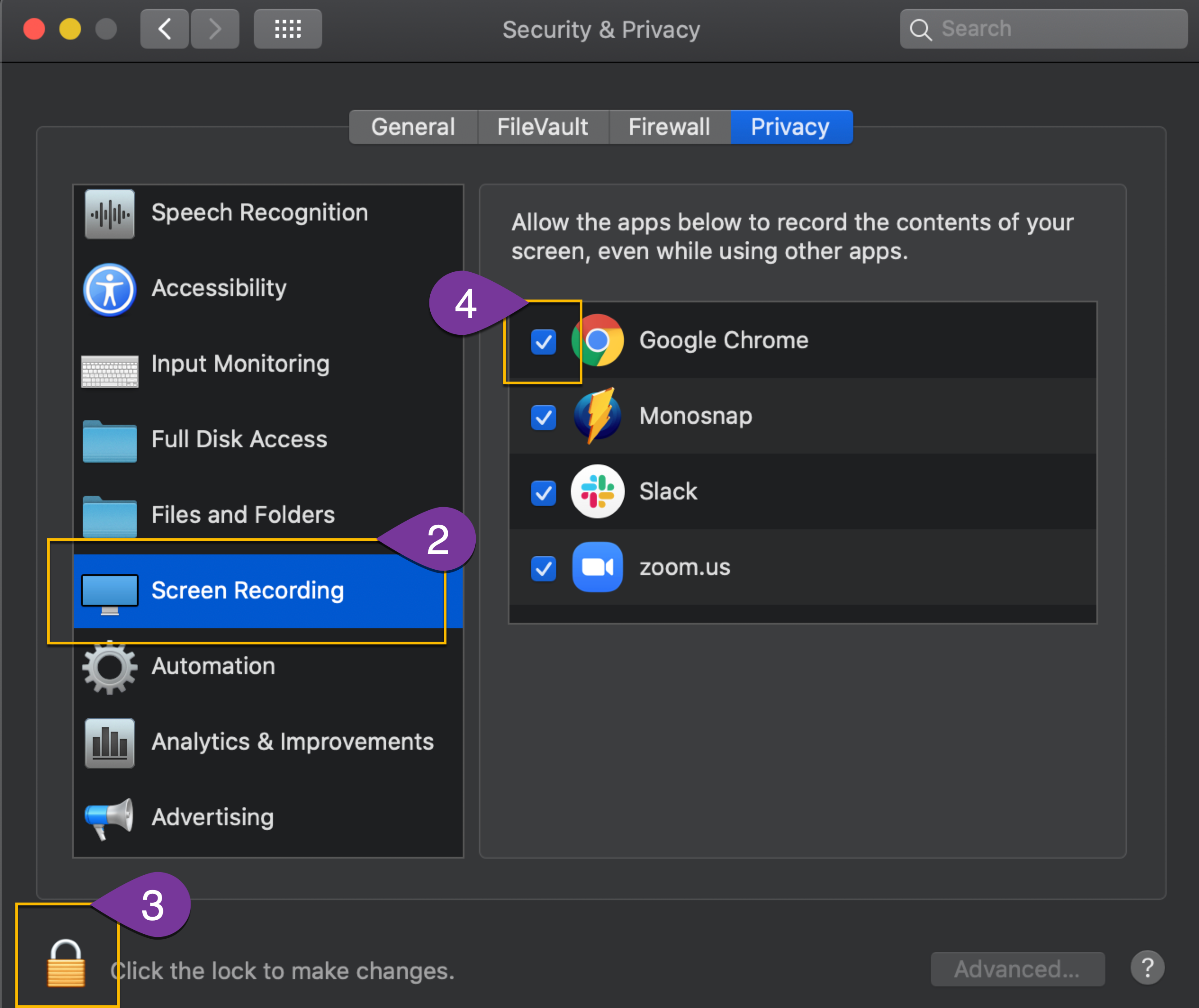
Task: Click the Accessibility icon in the sidebar
Action: (110, 289)
